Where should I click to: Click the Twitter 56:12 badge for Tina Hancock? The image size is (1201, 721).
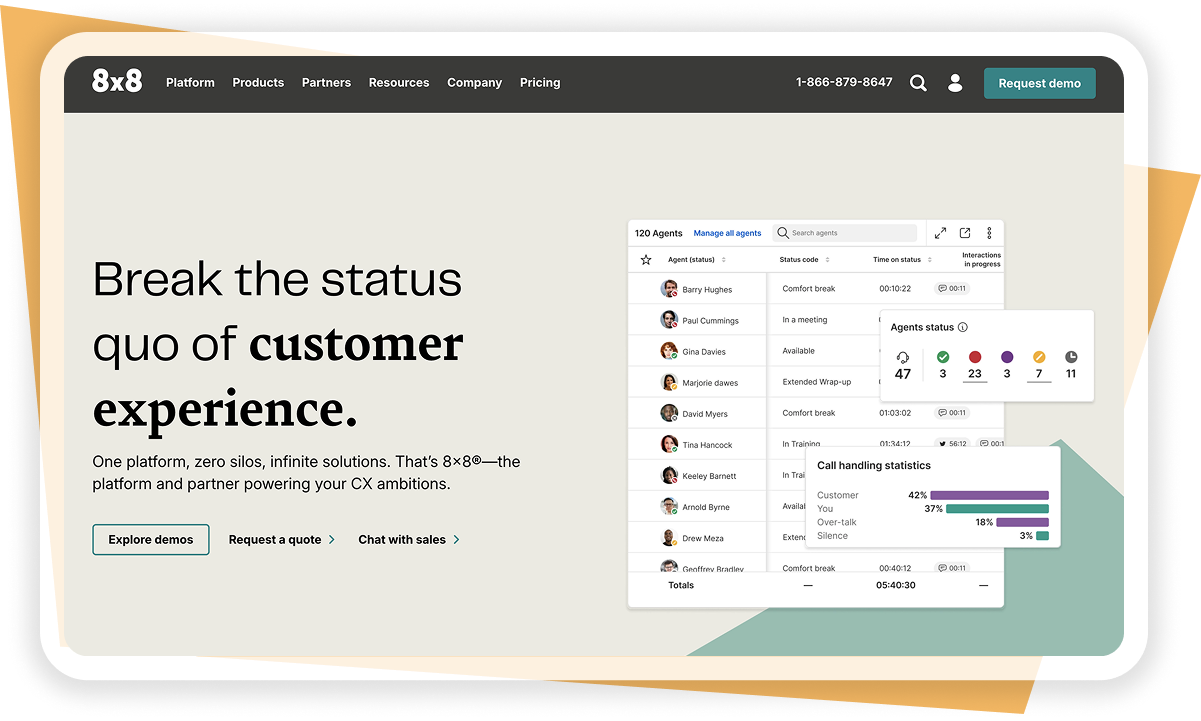[x=952, y=443]
